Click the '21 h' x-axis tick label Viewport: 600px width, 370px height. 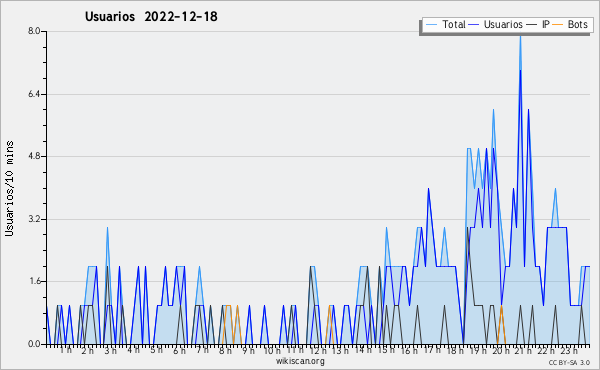click(523, 350)
